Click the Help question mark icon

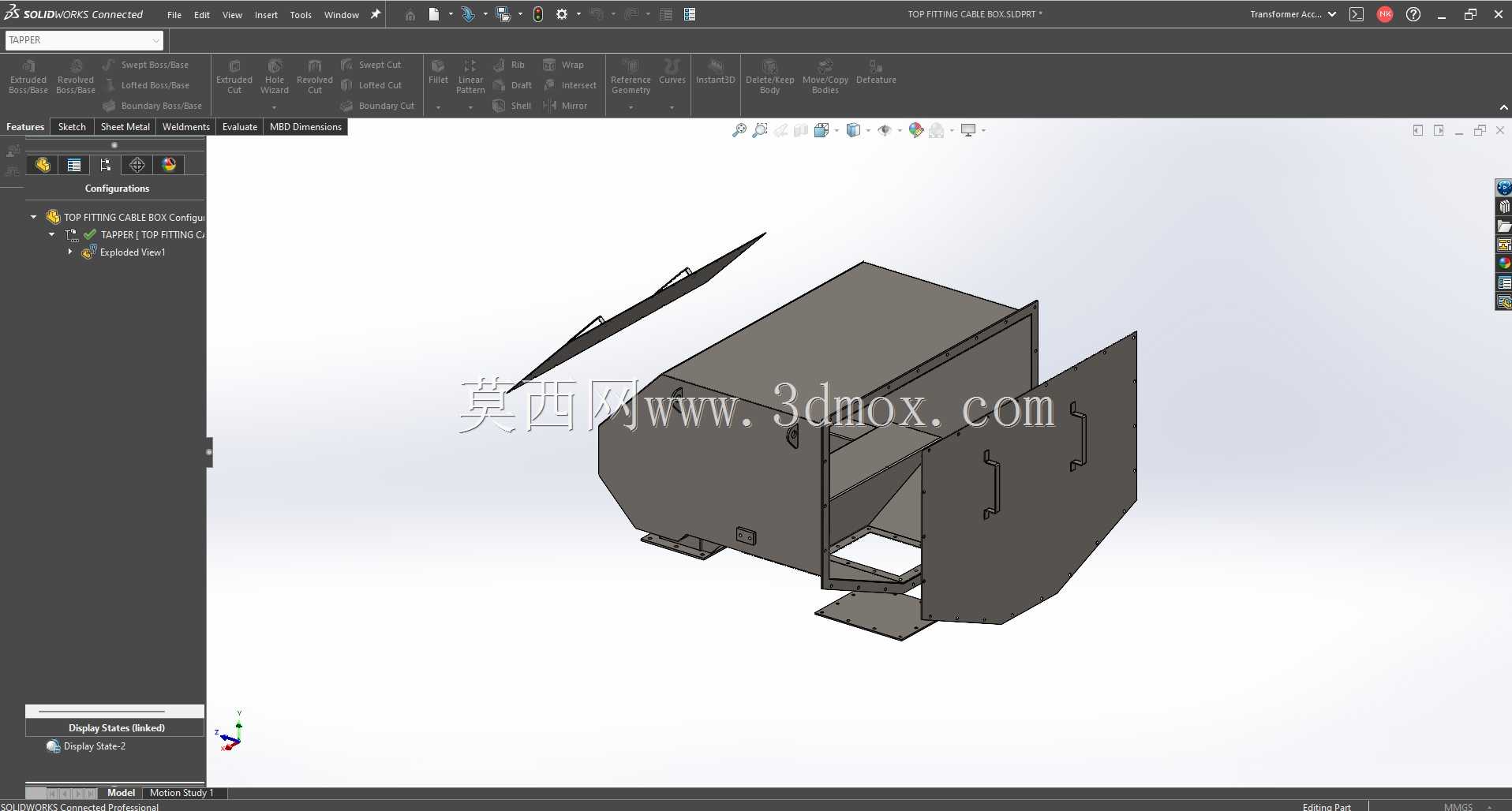[1413, 14]
